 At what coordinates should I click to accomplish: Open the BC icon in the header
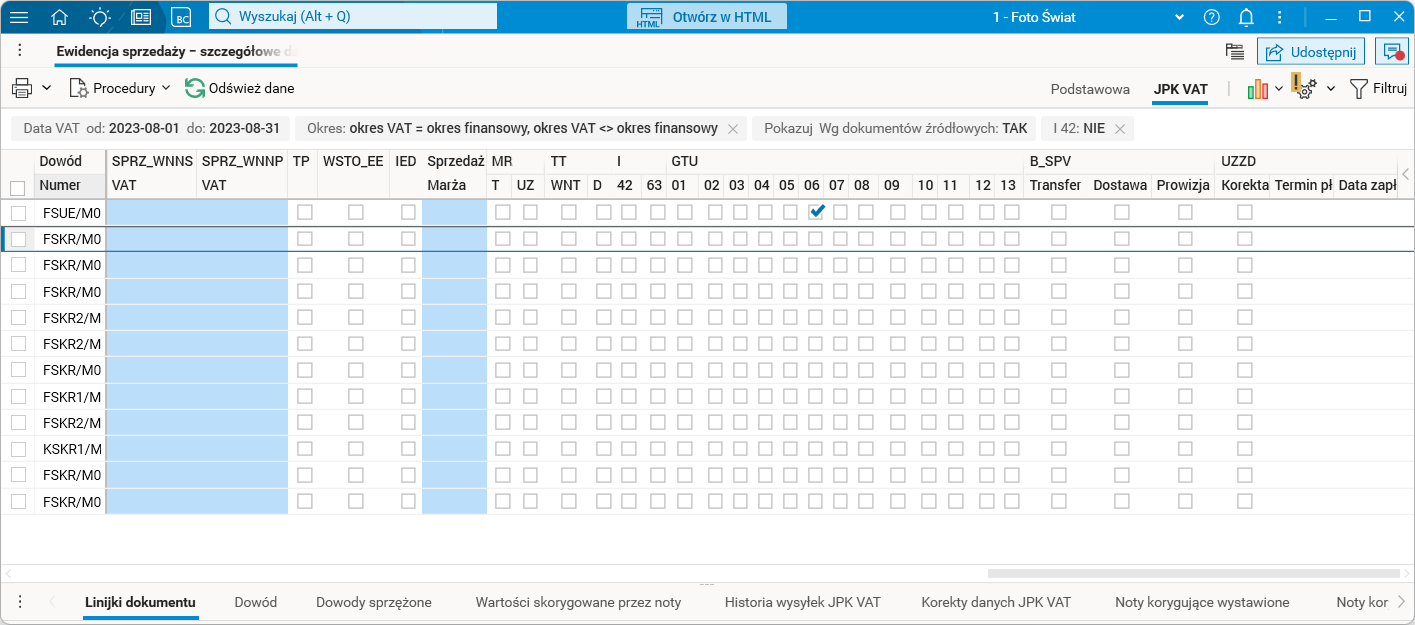pyautogui.click(x=181, y=17)
